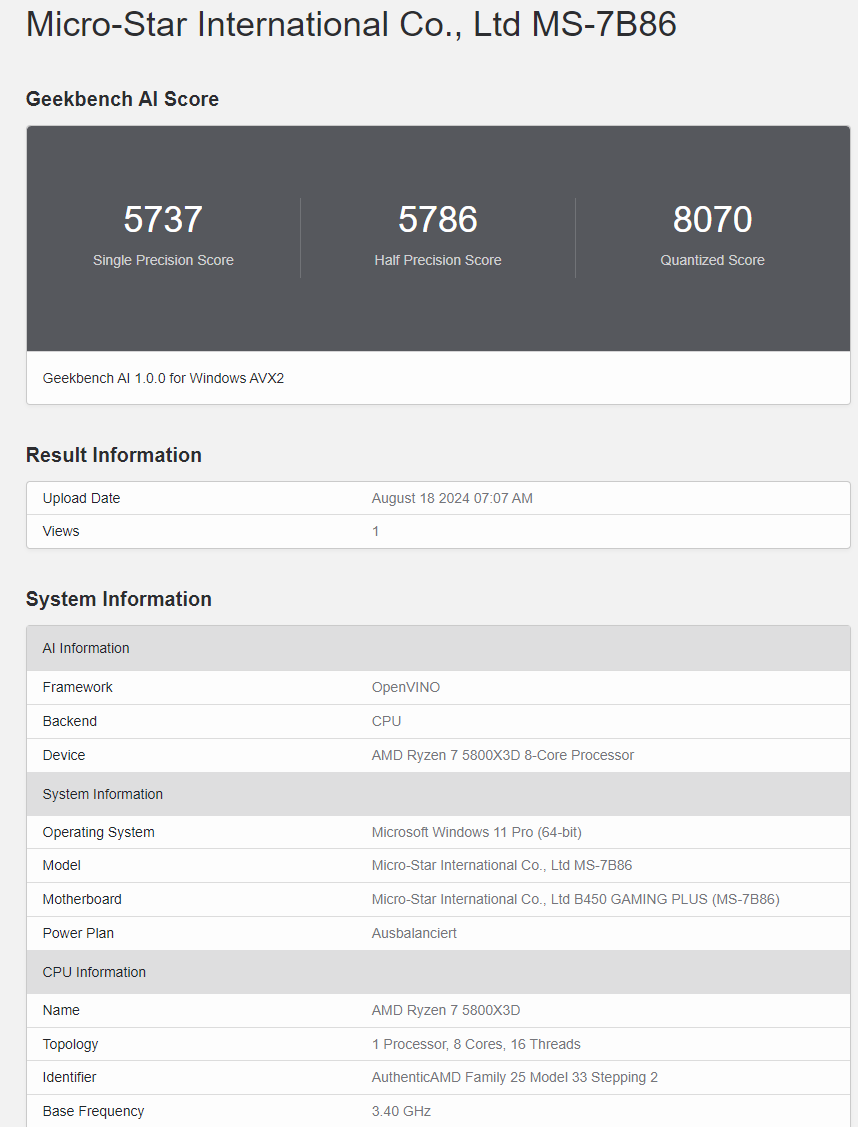Click the 'August 18 2024 07:07 AM' value
858x1127 pixels.
tap(452, 498)
